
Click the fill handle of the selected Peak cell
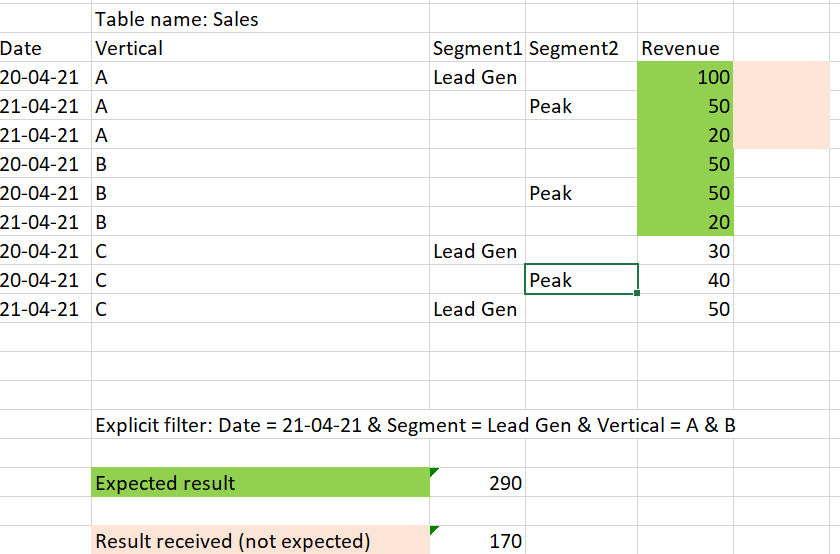[x=637, y=293]
